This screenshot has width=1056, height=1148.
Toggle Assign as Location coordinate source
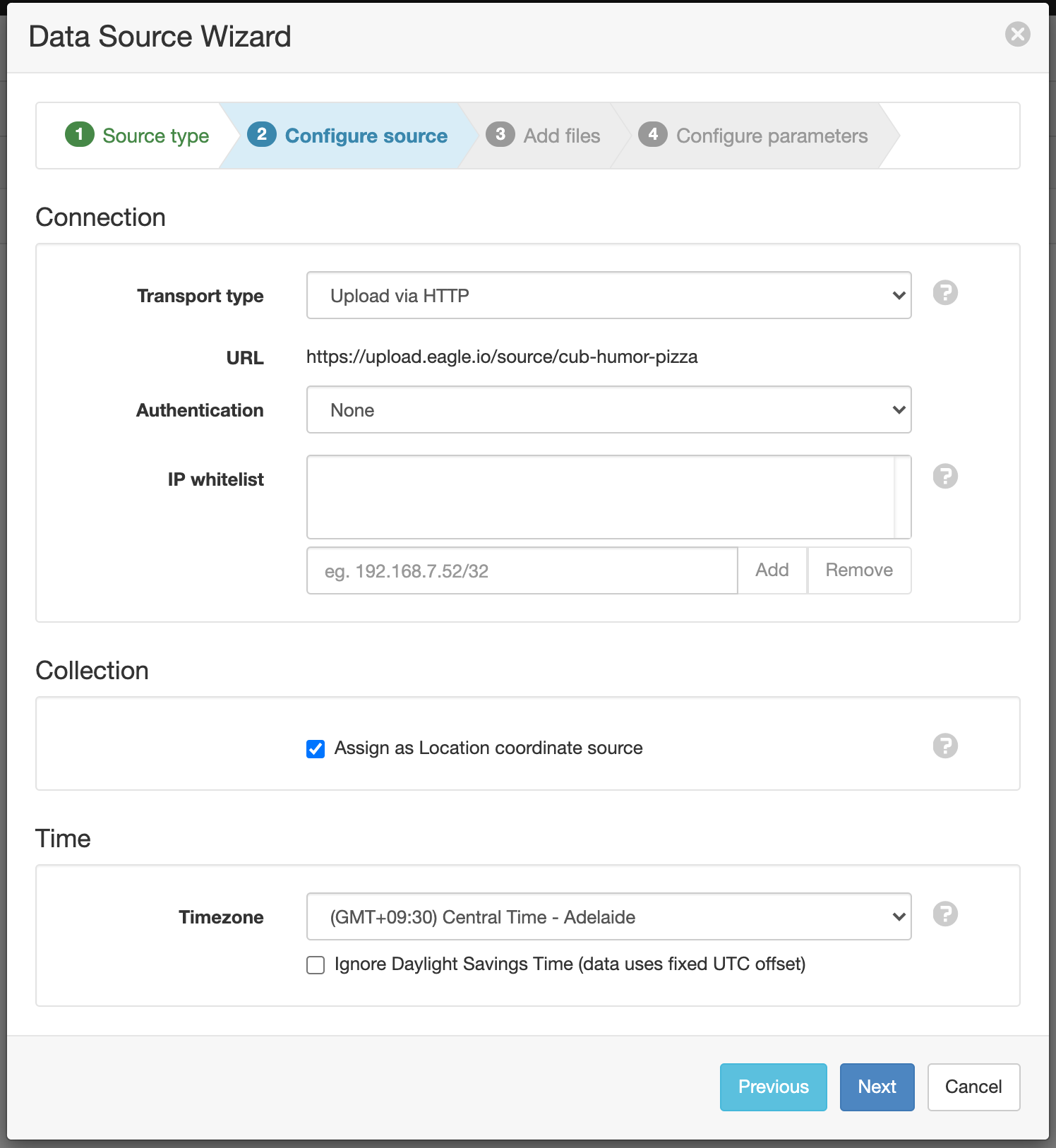pyautogui.click(x=316, y=748)
